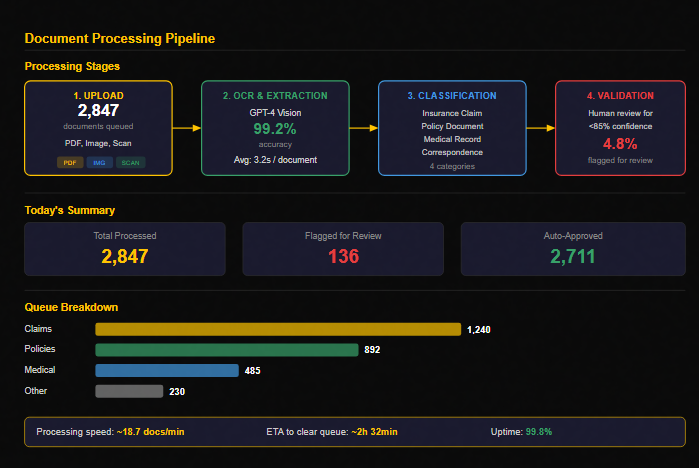The width and height of the screenshot is (699, 468).
Task: Click the green Policies queue bar
Action: tap(227, 350)
